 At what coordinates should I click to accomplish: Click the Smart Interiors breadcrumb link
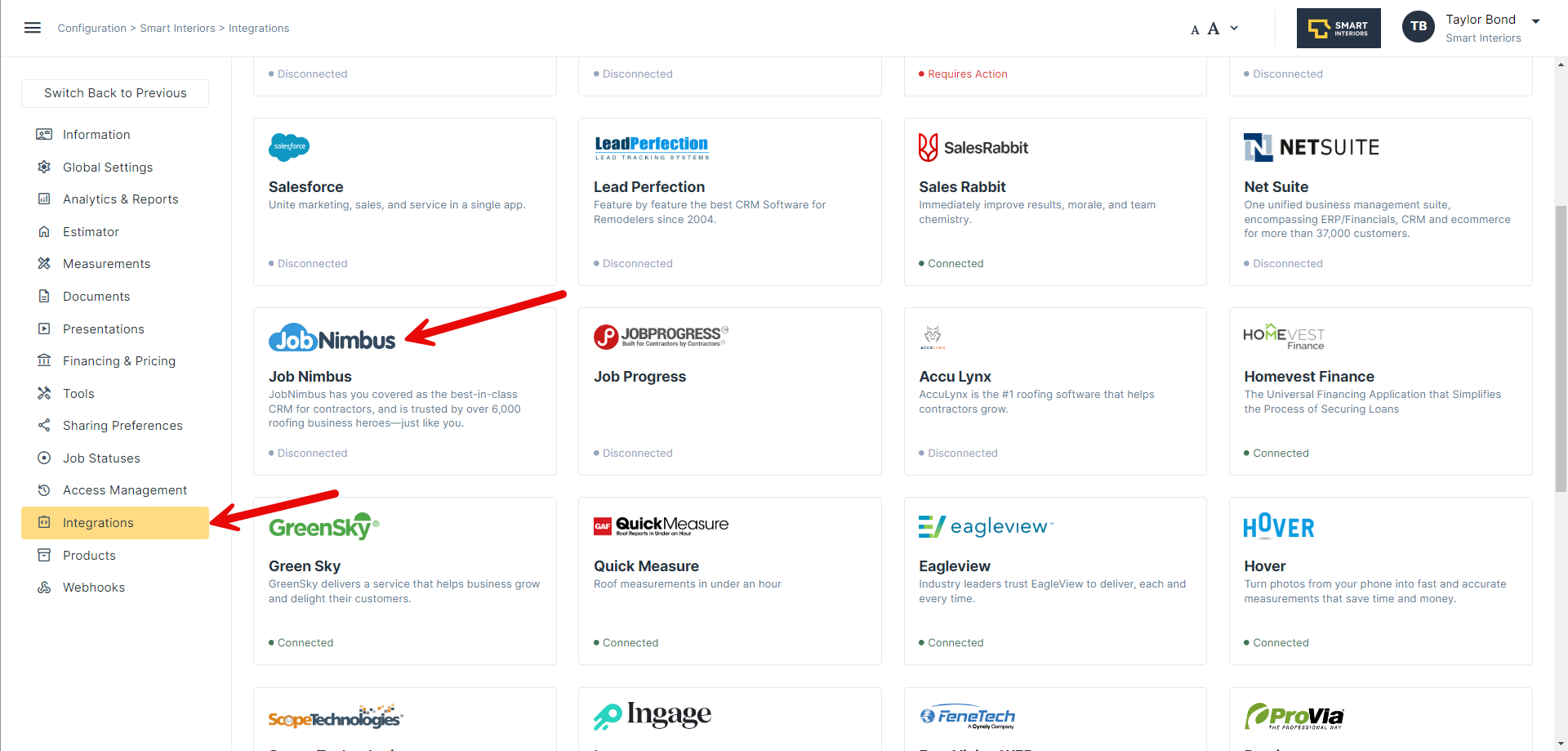pyautogui.click(x=178, y=28)
